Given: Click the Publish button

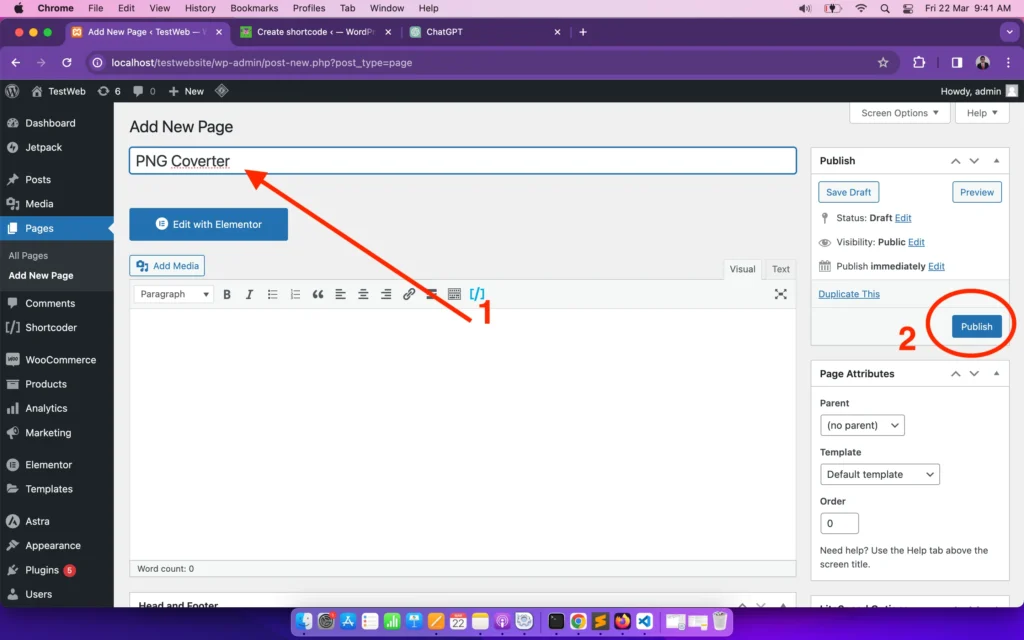Looking at the screenshot, I should [x=976, y=327].
